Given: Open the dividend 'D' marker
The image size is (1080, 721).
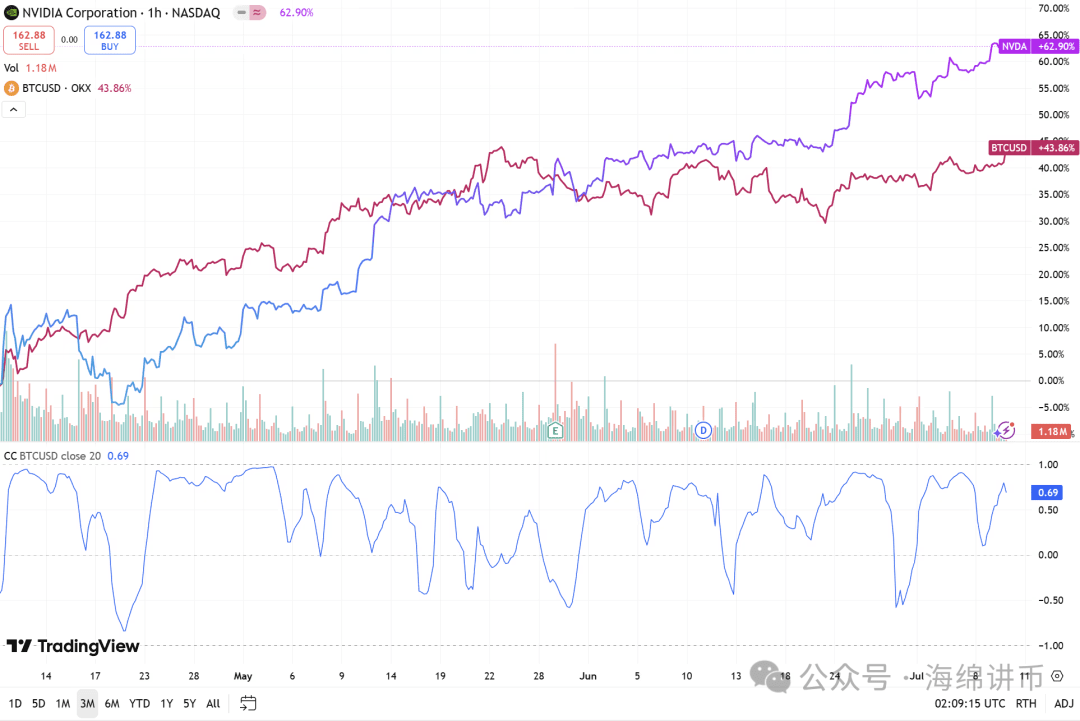Looking at the screenshot, I should [x=703, y=430].
